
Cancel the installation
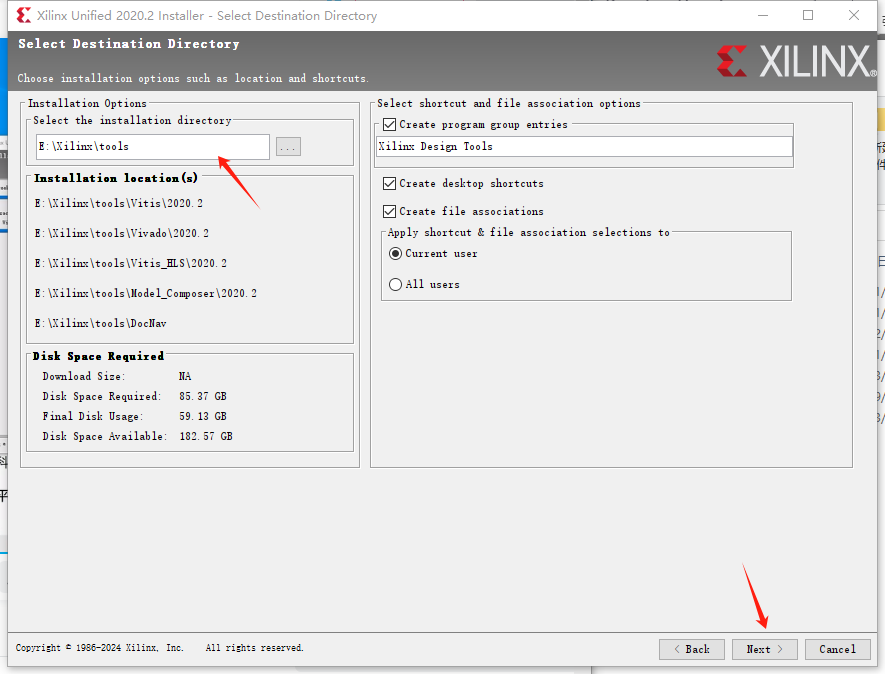coord(838,649)
